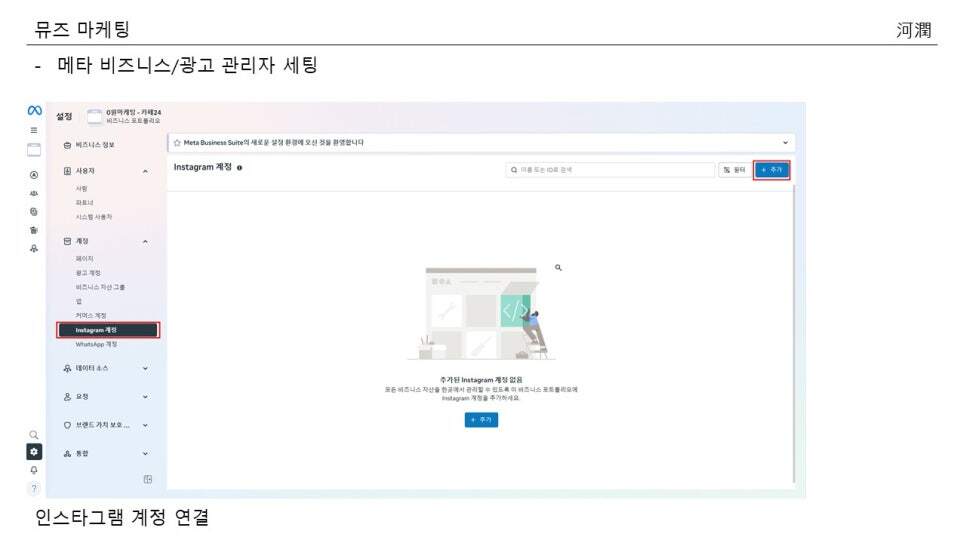Select 비즈니스 자산 그룹 in the sidebar

[x=100, y=287]
